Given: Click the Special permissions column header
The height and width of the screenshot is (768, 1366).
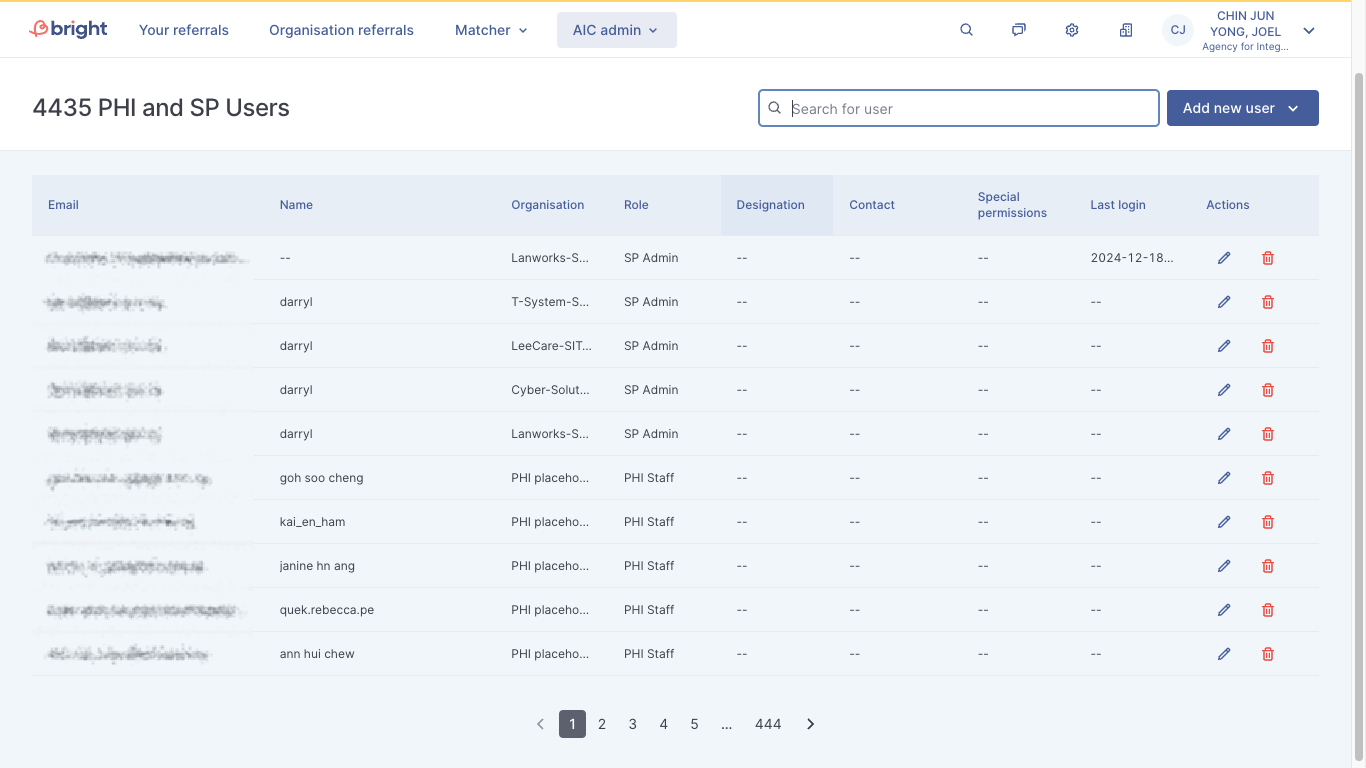Looking at the screenshot, I should pos(1012,205).
